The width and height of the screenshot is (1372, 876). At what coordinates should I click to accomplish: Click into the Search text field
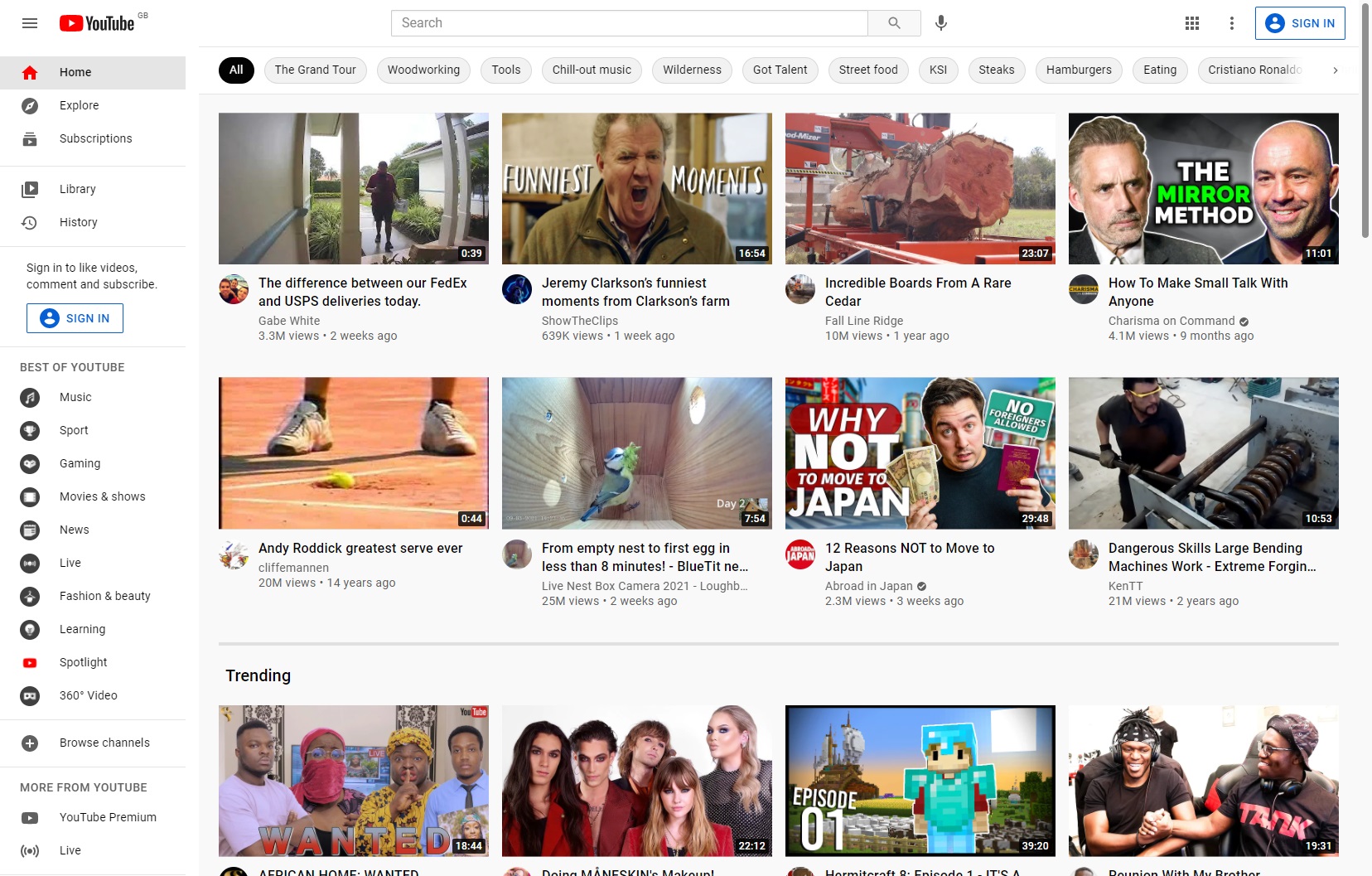tap(629, 23)
